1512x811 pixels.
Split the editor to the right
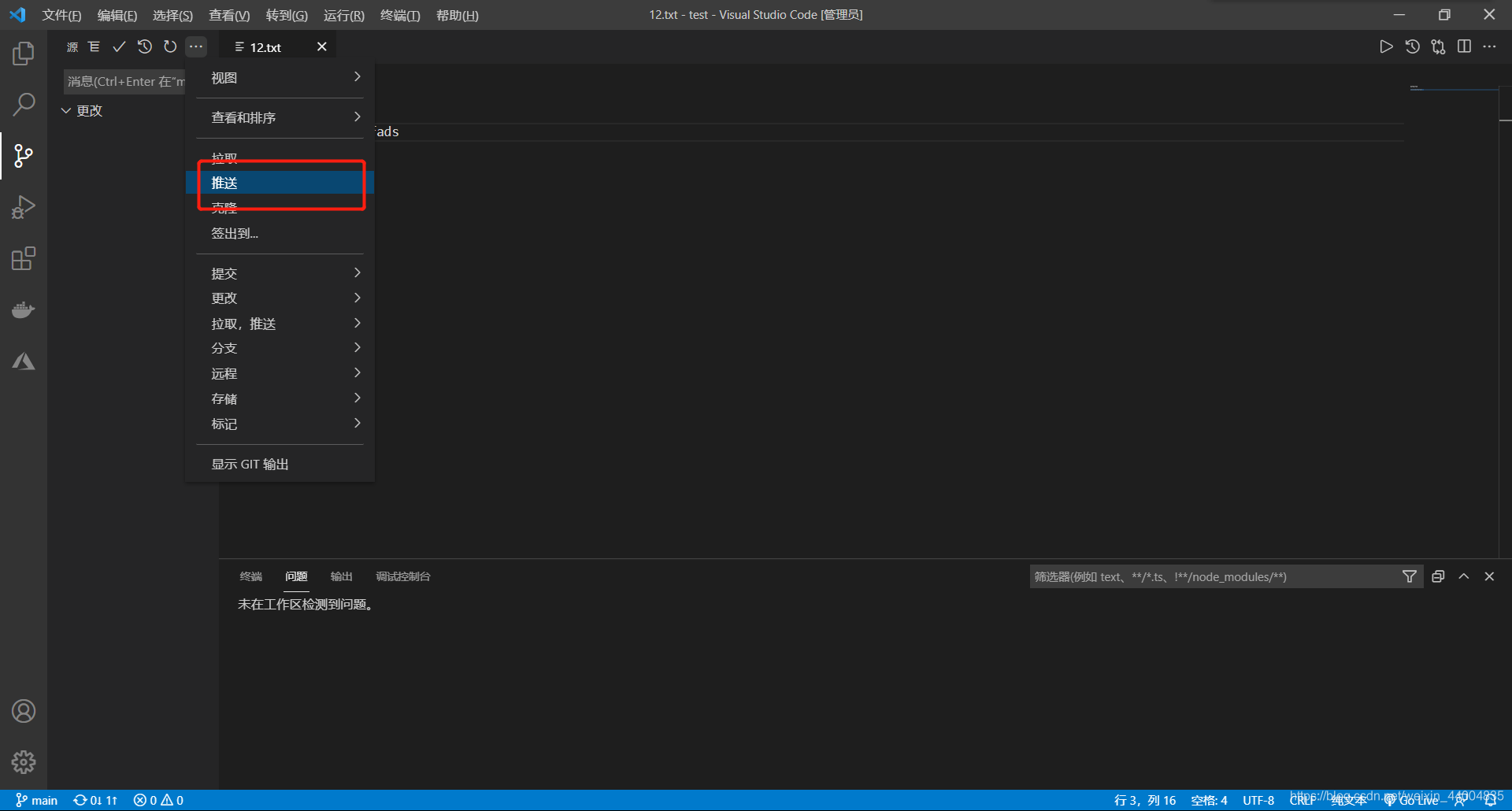(x=1464, y=47)
